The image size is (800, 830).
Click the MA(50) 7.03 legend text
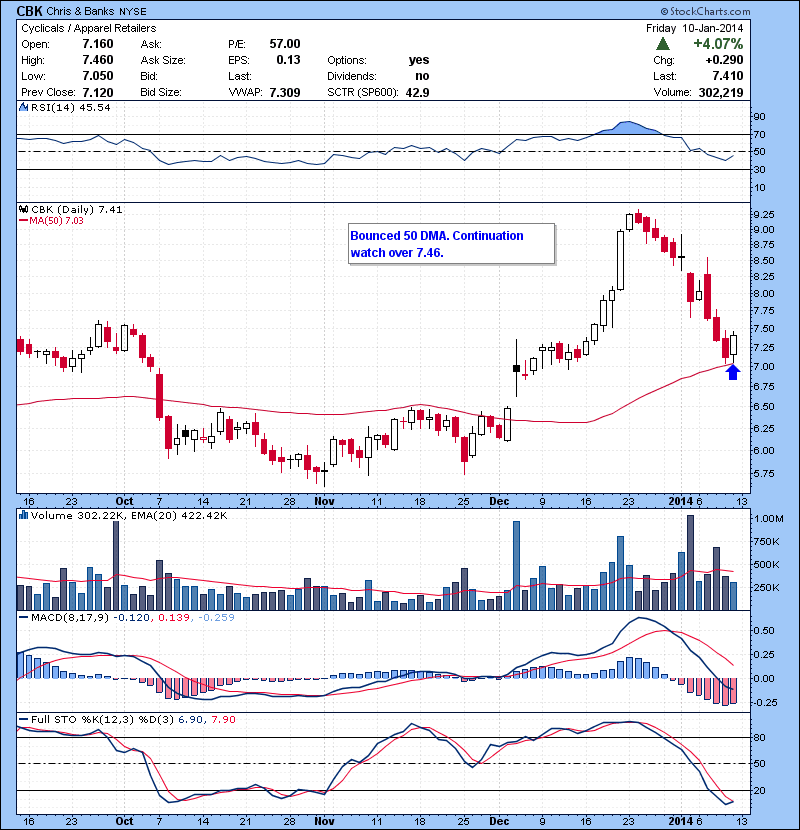(x=57, y=221)
